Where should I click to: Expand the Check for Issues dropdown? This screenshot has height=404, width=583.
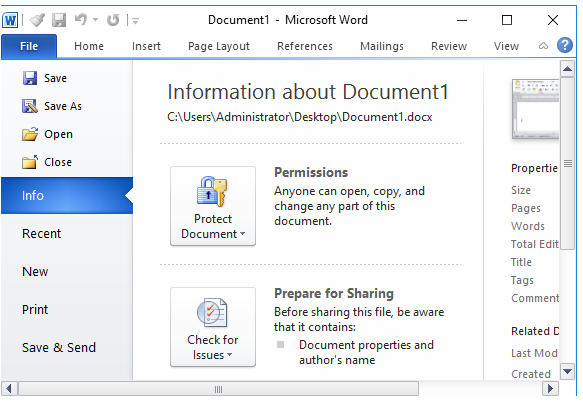pos(213,327)
